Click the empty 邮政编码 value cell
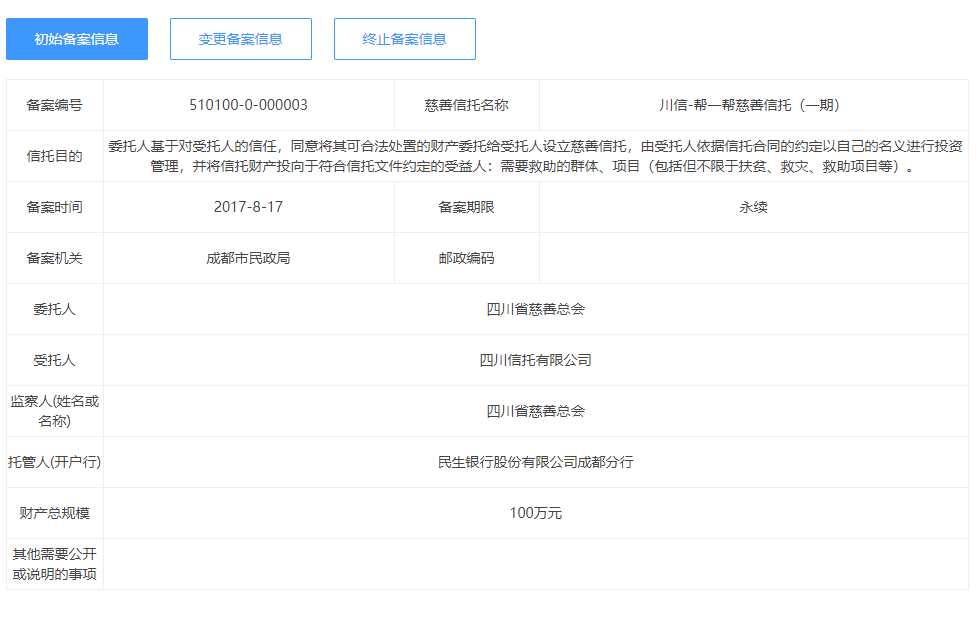This screenshot has height=630, width=979. 753,258
